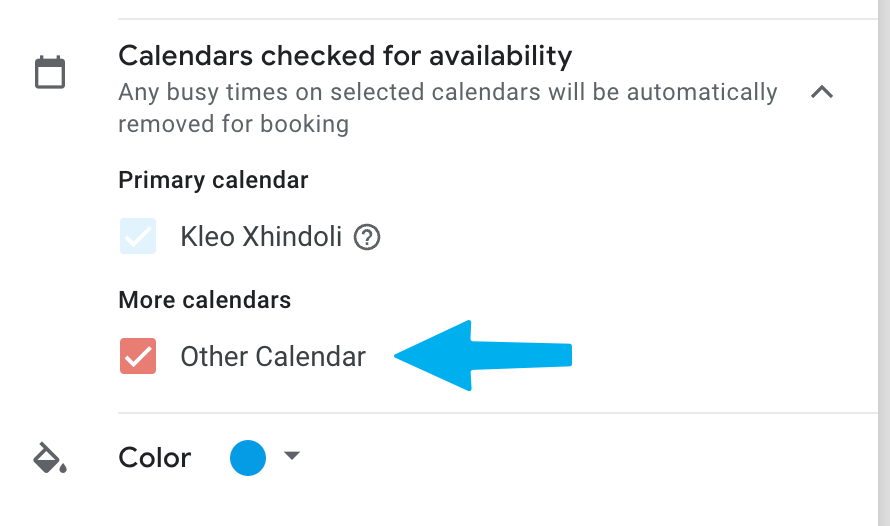Select the blue color swatch circle
The image size is (890, 526).
tap(248, 458)
